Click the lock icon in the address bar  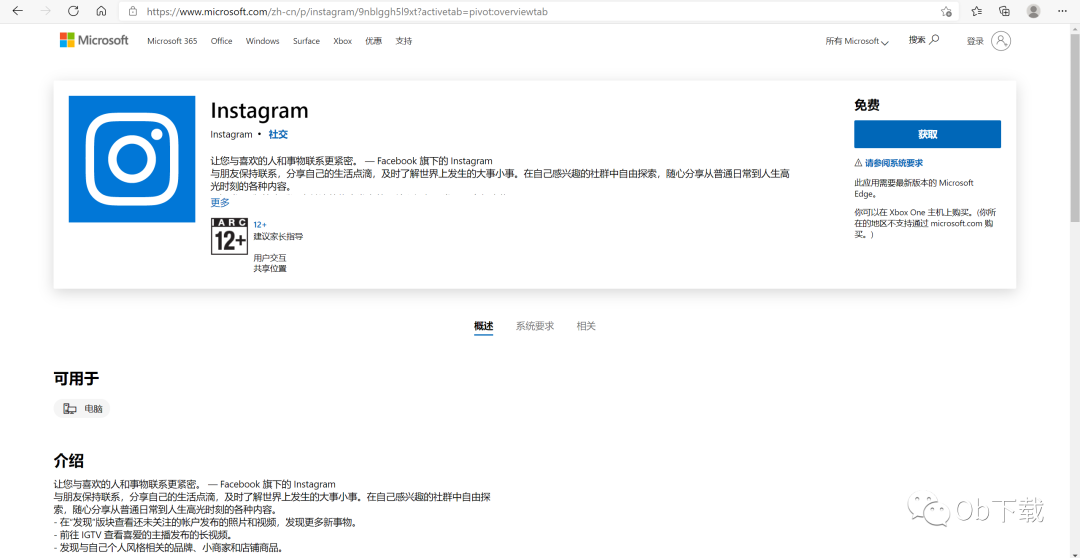pos(134,12)
